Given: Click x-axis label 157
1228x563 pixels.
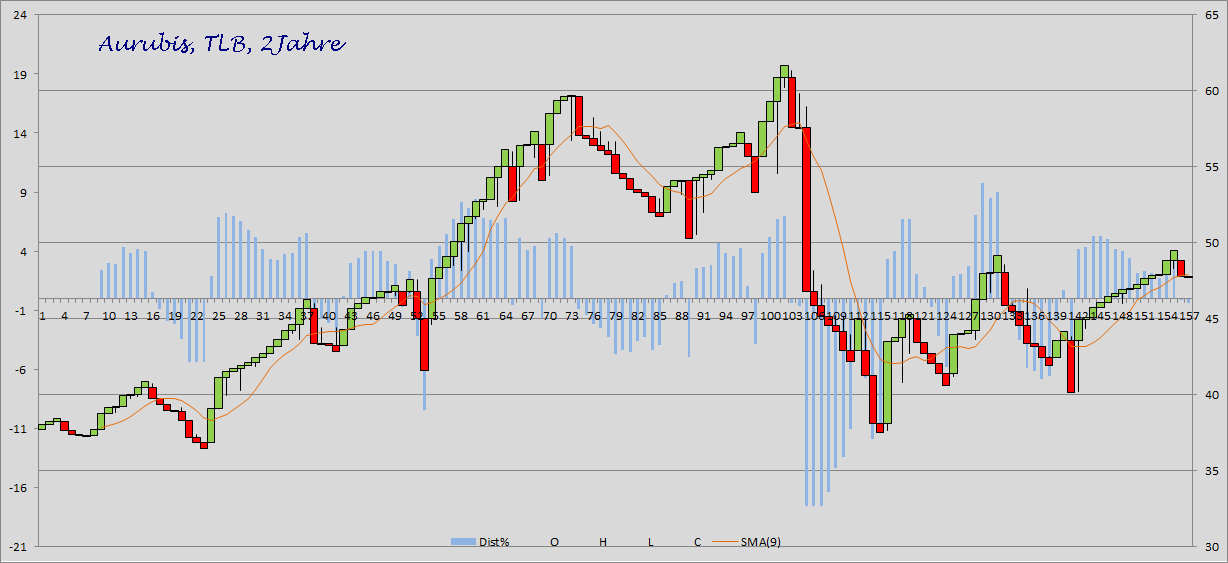Looking at the screenshot, I should tap(1188, 316).
